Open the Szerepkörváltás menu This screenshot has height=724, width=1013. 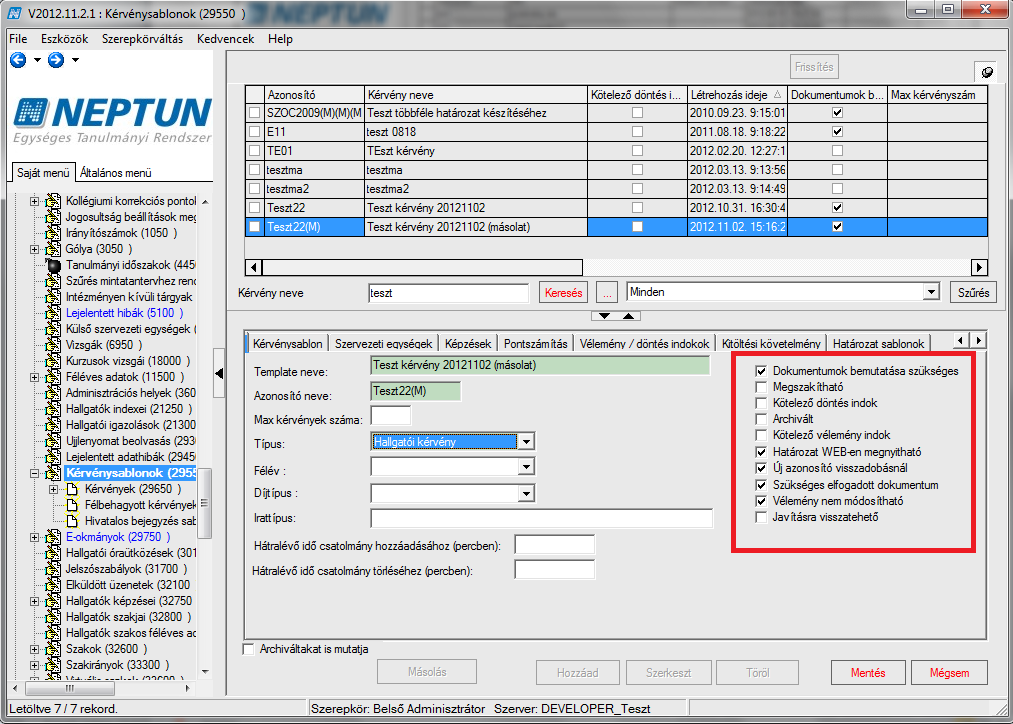142,39
